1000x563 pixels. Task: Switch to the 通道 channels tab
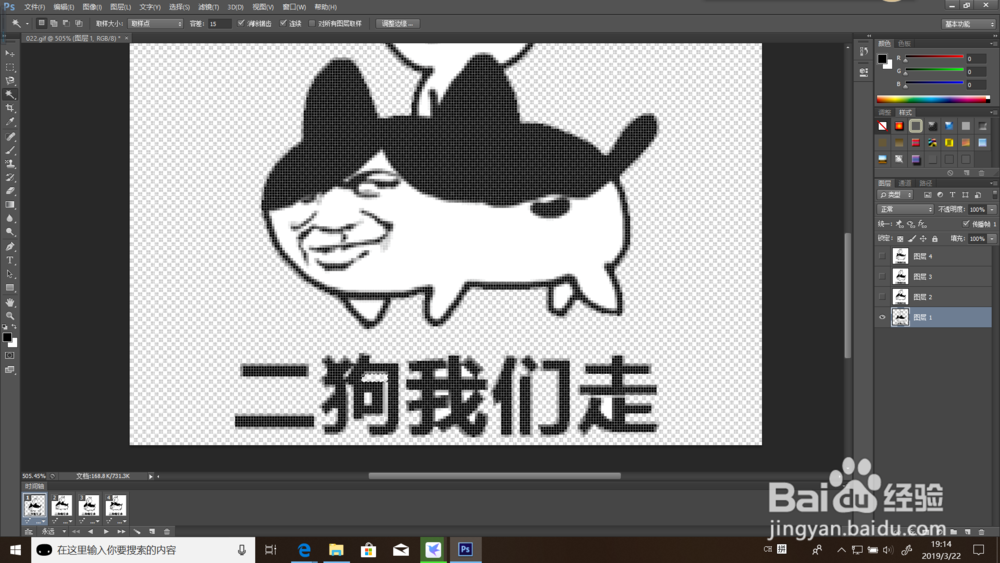tap(905, 183)
